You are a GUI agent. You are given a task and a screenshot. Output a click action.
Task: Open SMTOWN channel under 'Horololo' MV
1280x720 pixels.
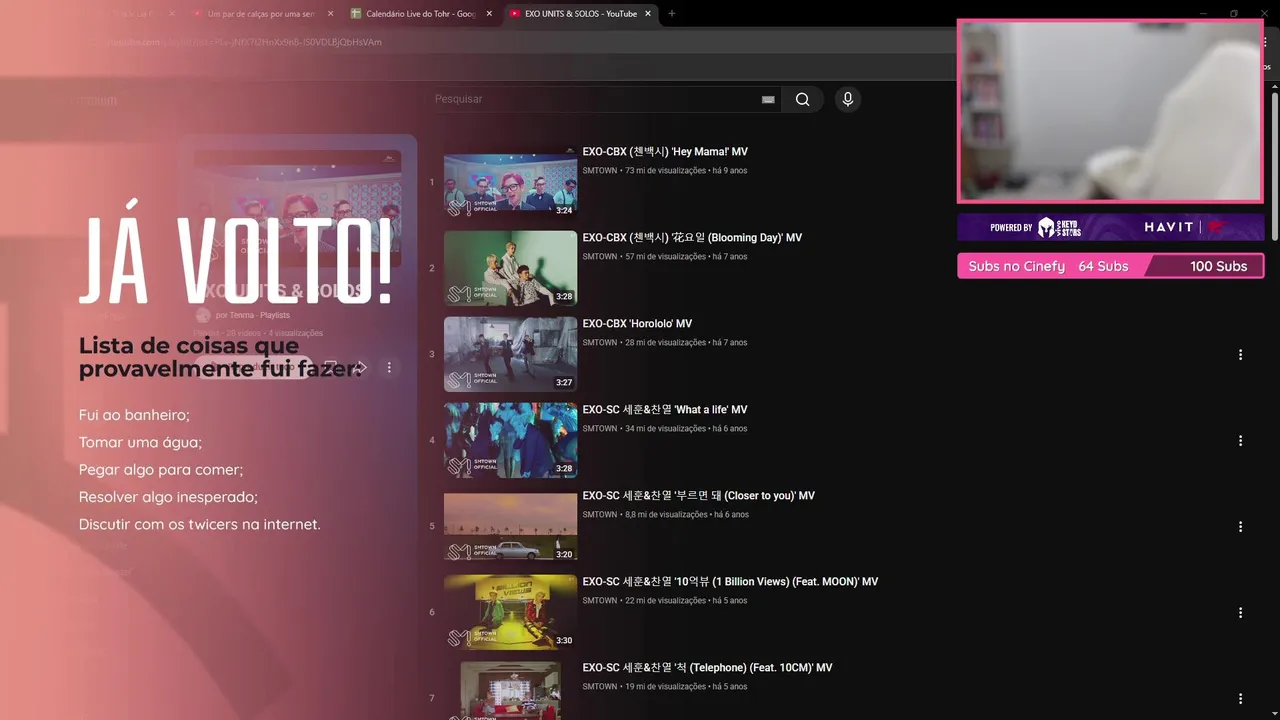[x=600, y=343]
